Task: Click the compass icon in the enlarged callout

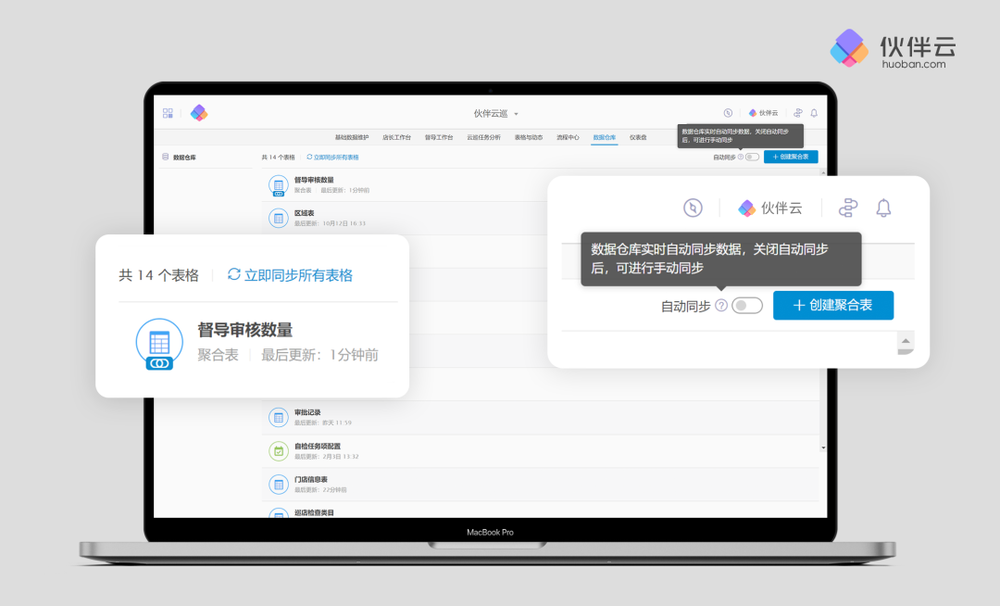Action: coord(693,208)
